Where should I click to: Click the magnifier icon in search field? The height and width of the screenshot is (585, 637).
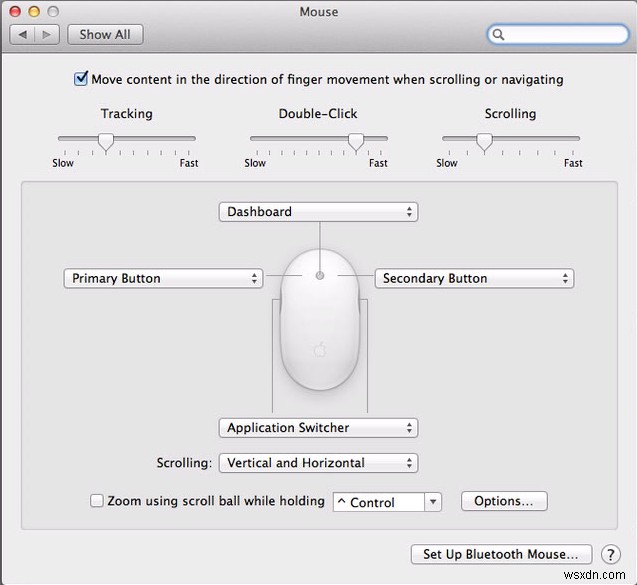point(498,35)
